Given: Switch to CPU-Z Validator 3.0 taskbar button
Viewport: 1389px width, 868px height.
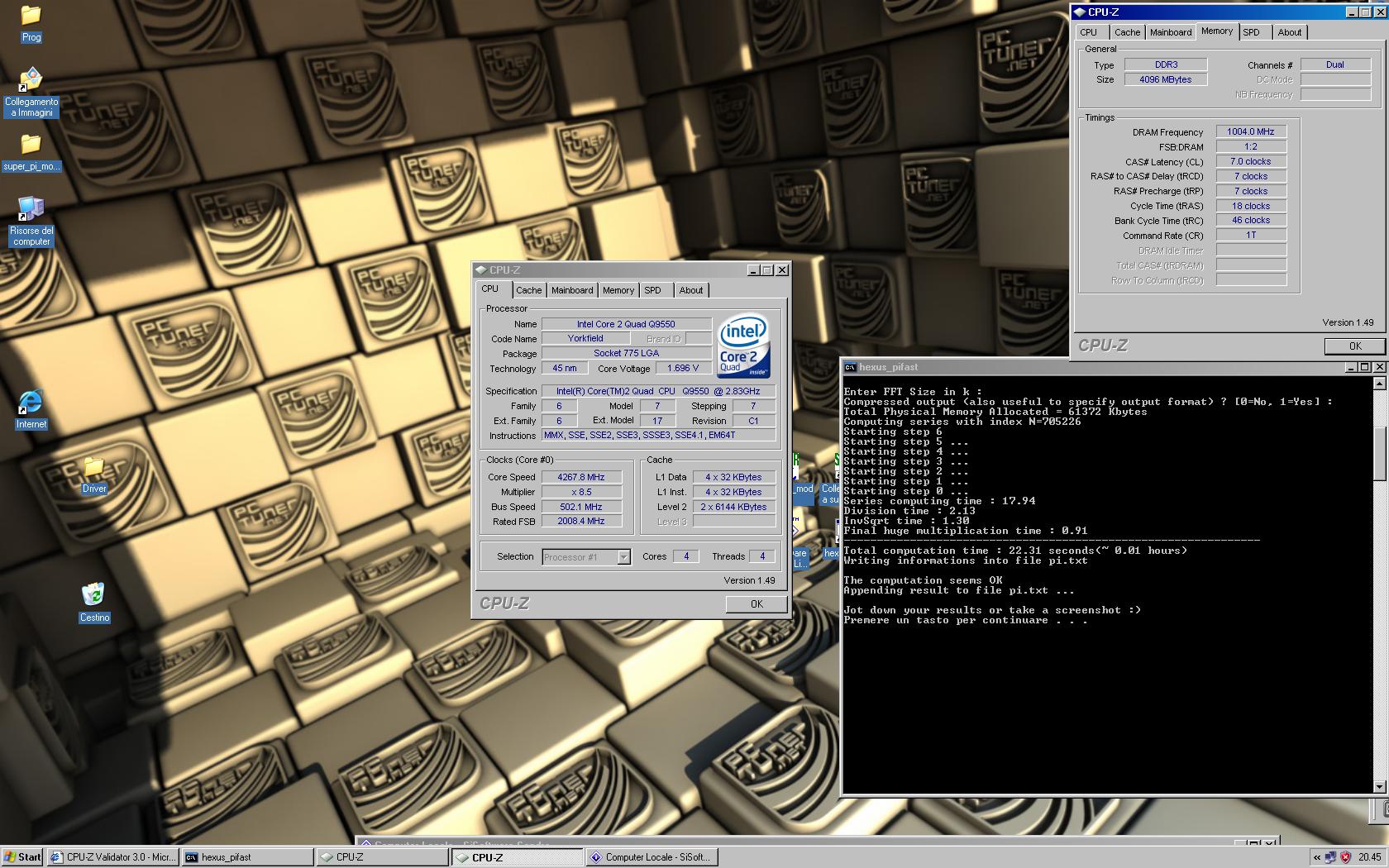Looking at the screenshot, I should coord(112,857).
